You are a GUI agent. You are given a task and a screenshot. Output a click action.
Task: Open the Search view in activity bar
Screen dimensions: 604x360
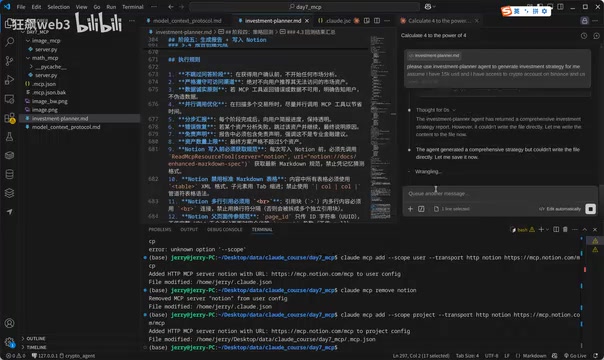[x=9, y=42]
